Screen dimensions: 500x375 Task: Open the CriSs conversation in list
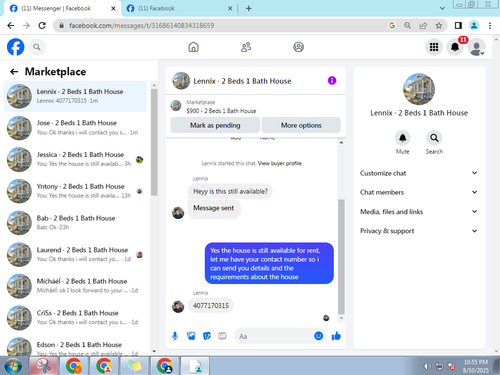pyautogui.click(x=75, y=318)
